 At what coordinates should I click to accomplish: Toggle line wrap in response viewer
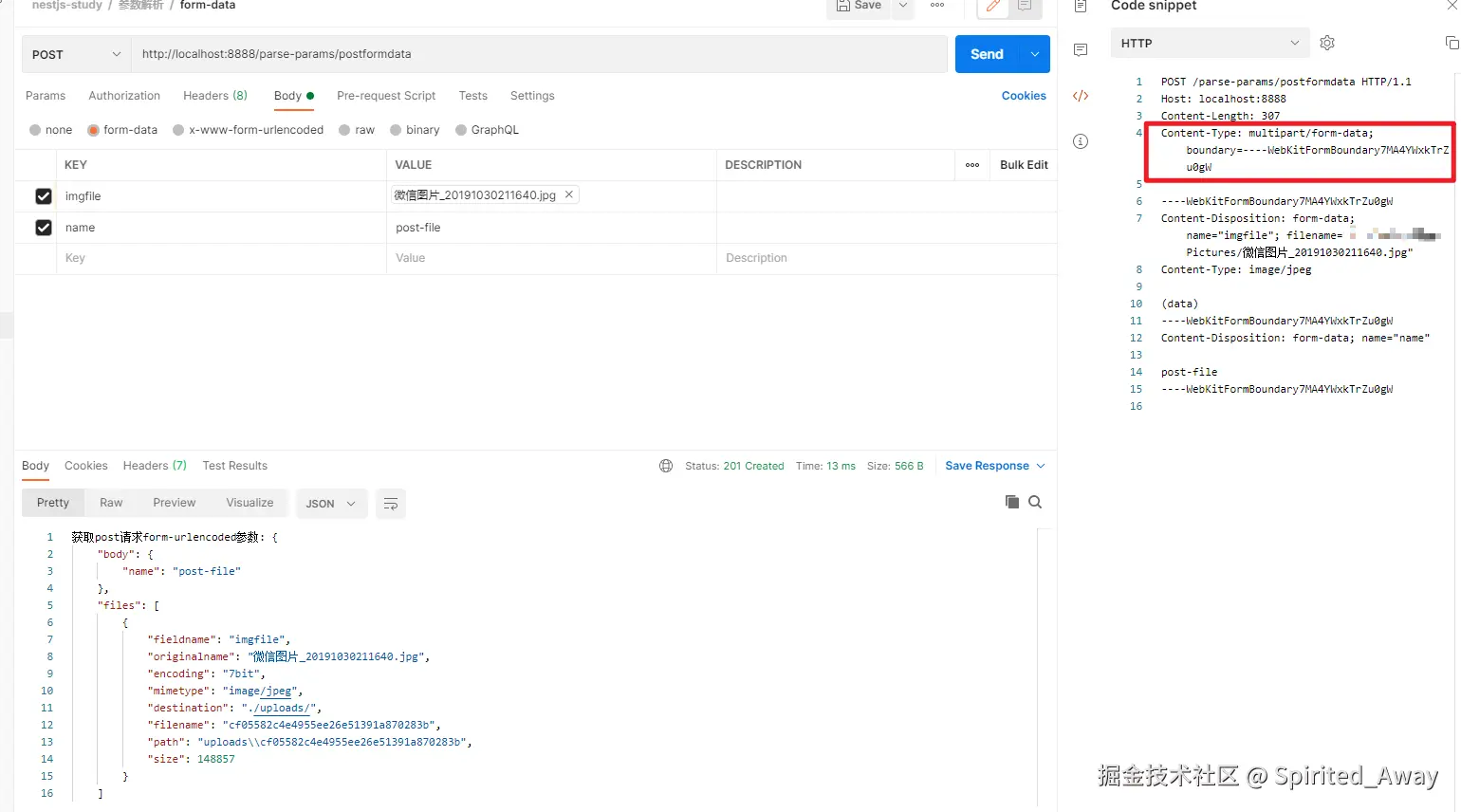[390, 504]
